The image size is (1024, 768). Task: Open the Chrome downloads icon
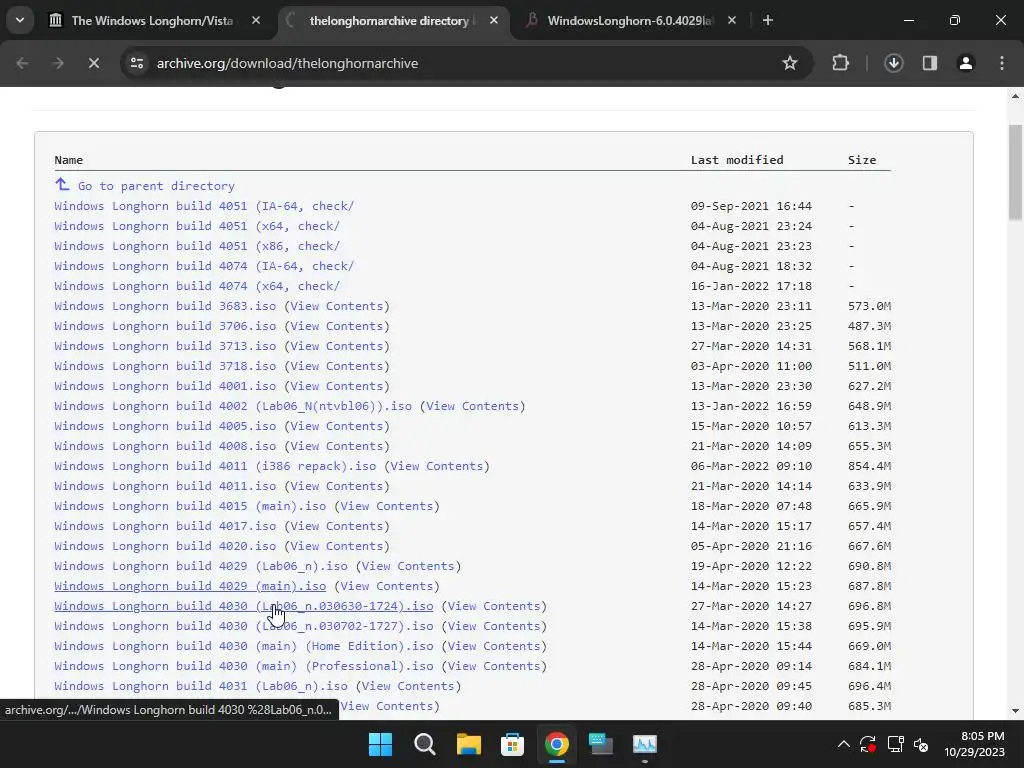(x=893, y=63)
